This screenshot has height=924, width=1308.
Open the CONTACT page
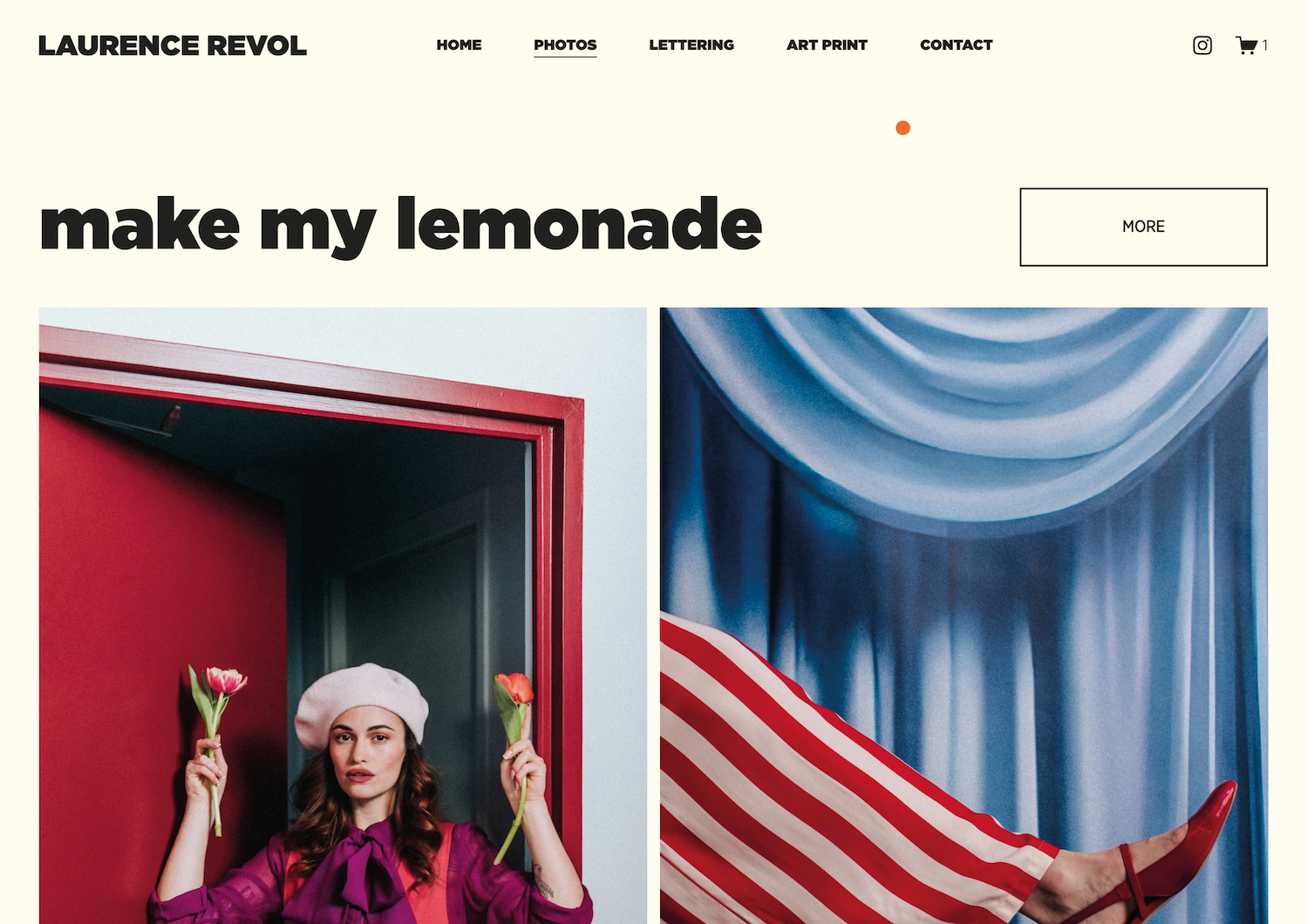coord(957,44)
